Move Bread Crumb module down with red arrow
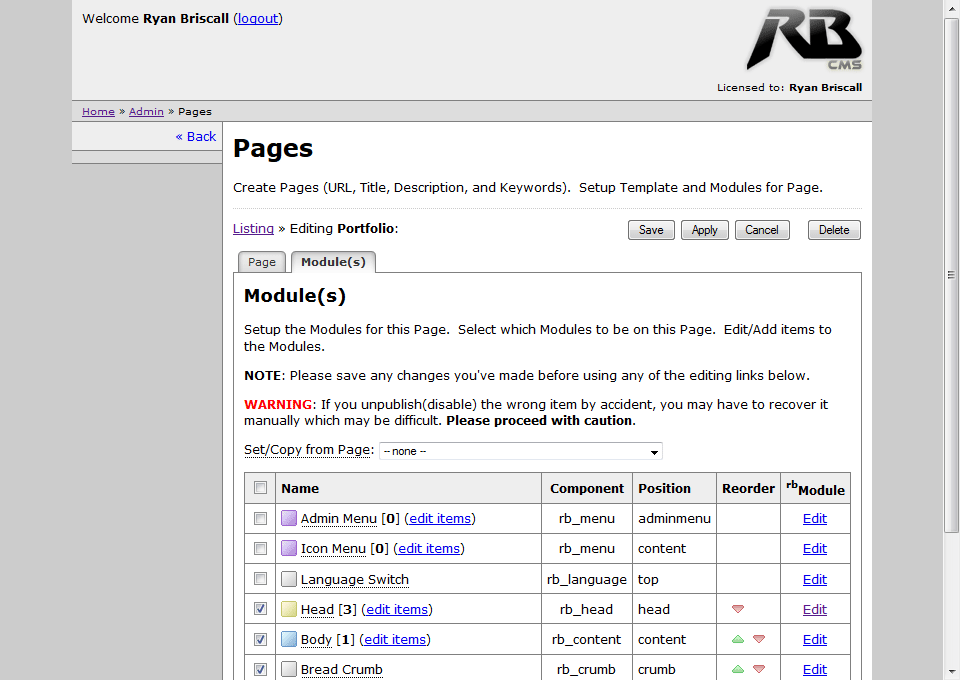Image resolution: width=960 pixels, height=680 pixels. (x=759, y=669)
